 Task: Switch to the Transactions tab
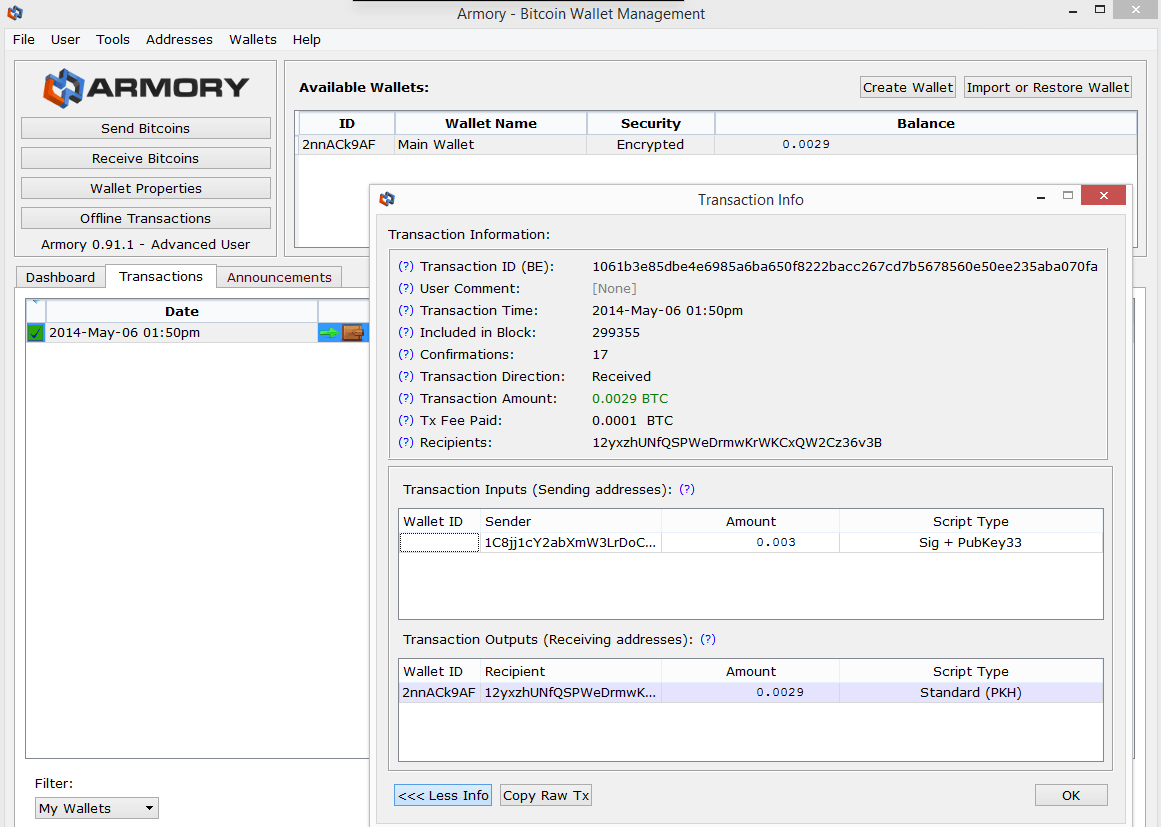tap(161, 276)
